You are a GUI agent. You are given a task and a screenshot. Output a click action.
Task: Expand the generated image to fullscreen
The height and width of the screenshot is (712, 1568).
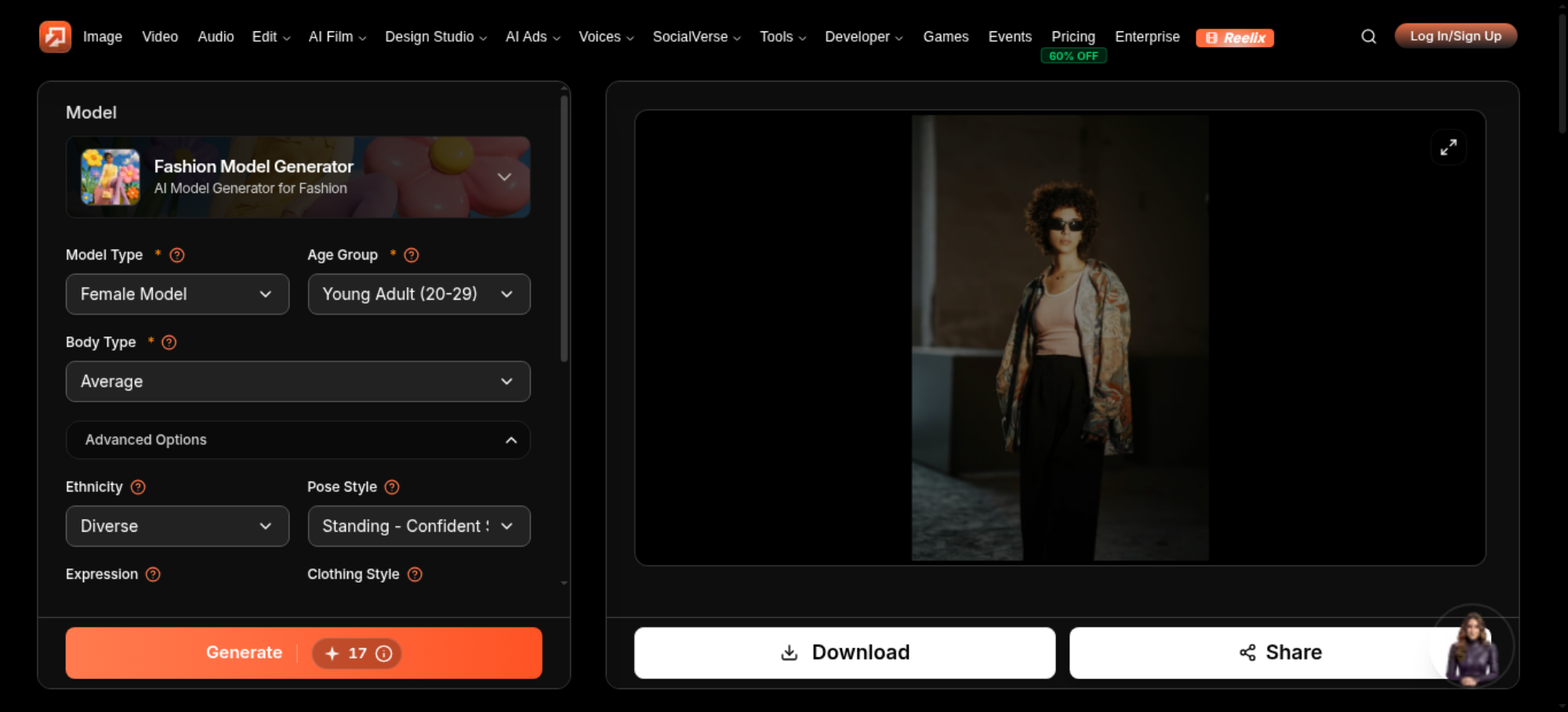click(1448, 147)
